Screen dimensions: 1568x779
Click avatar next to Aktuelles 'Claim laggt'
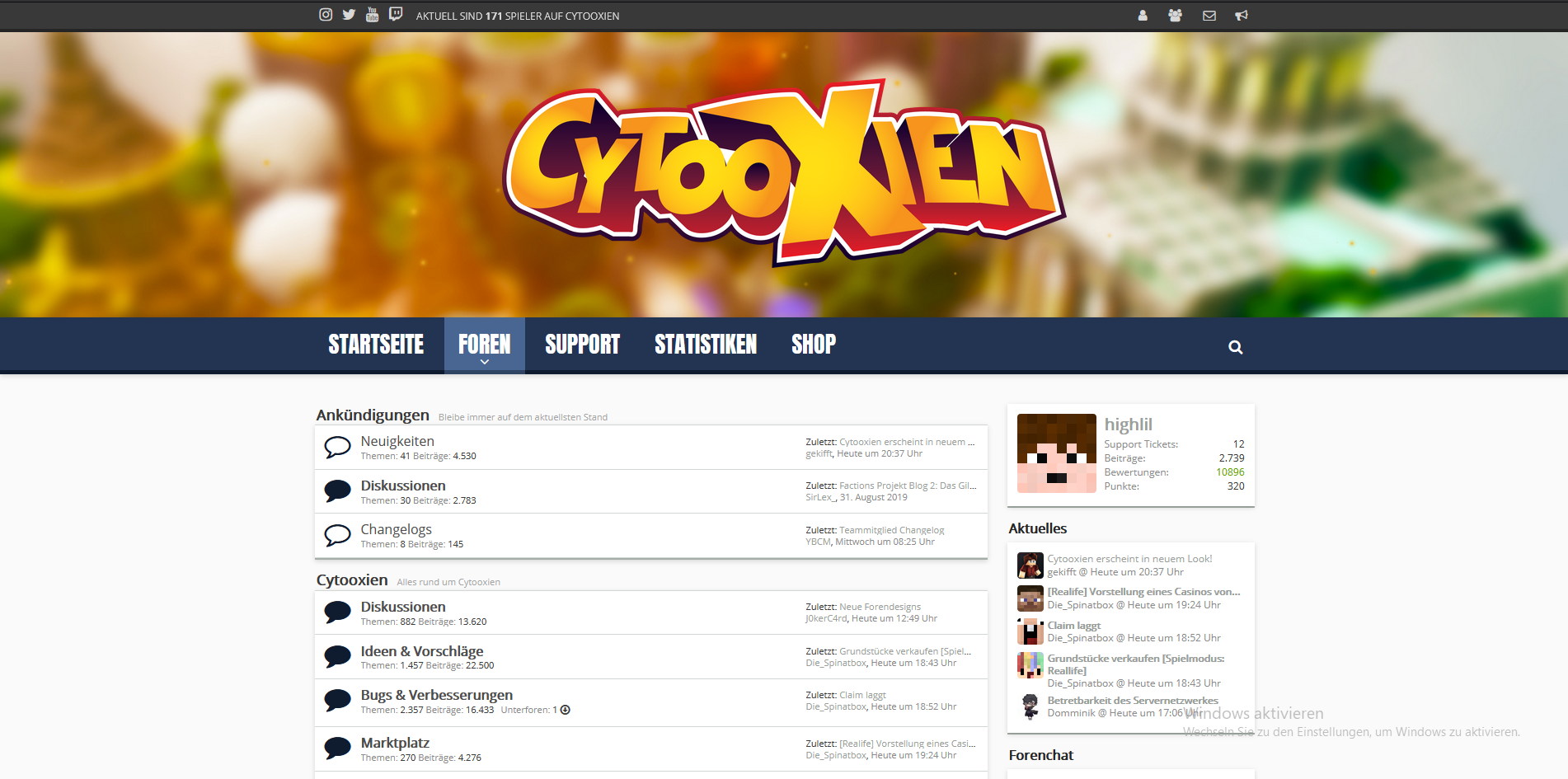tap(1030, 631)
